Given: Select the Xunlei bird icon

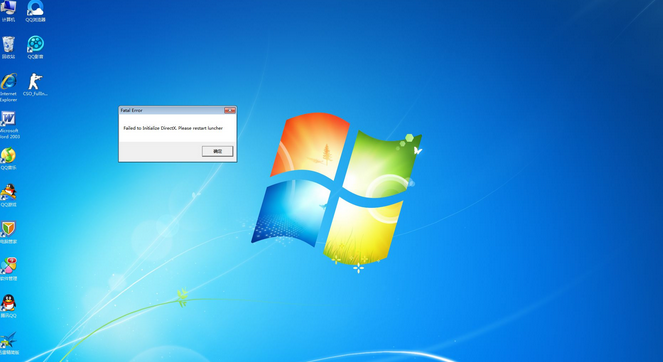Looking at the screenshot, I should [8, 340].
